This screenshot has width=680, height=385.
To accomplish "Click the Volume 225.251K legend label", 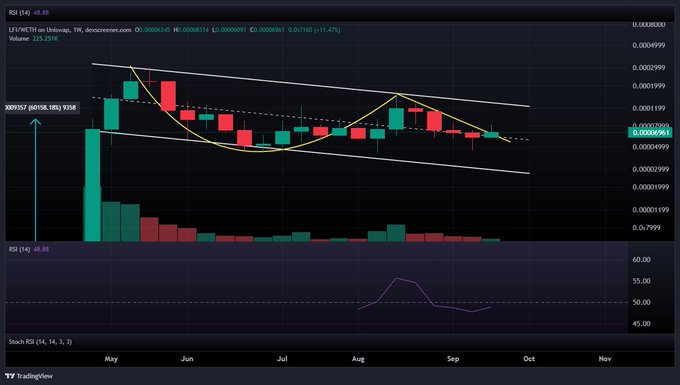I will (33, 39).
